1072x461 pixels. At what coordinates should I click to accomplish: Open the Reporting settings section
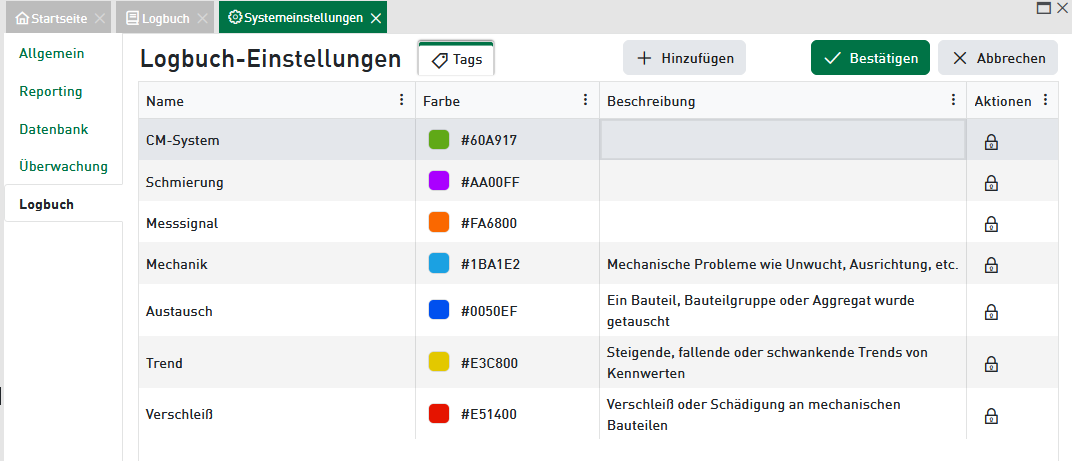point(51,91)
